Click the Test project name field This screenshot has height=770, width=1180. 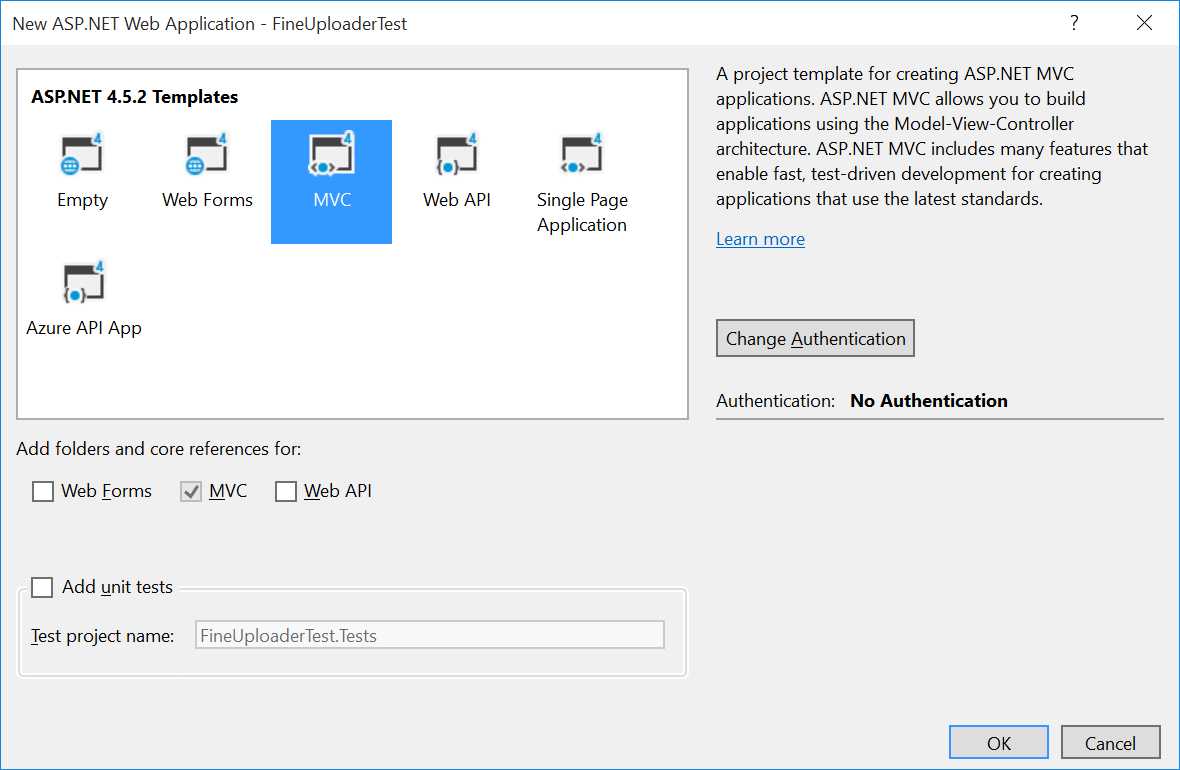(x=430, y=635)
